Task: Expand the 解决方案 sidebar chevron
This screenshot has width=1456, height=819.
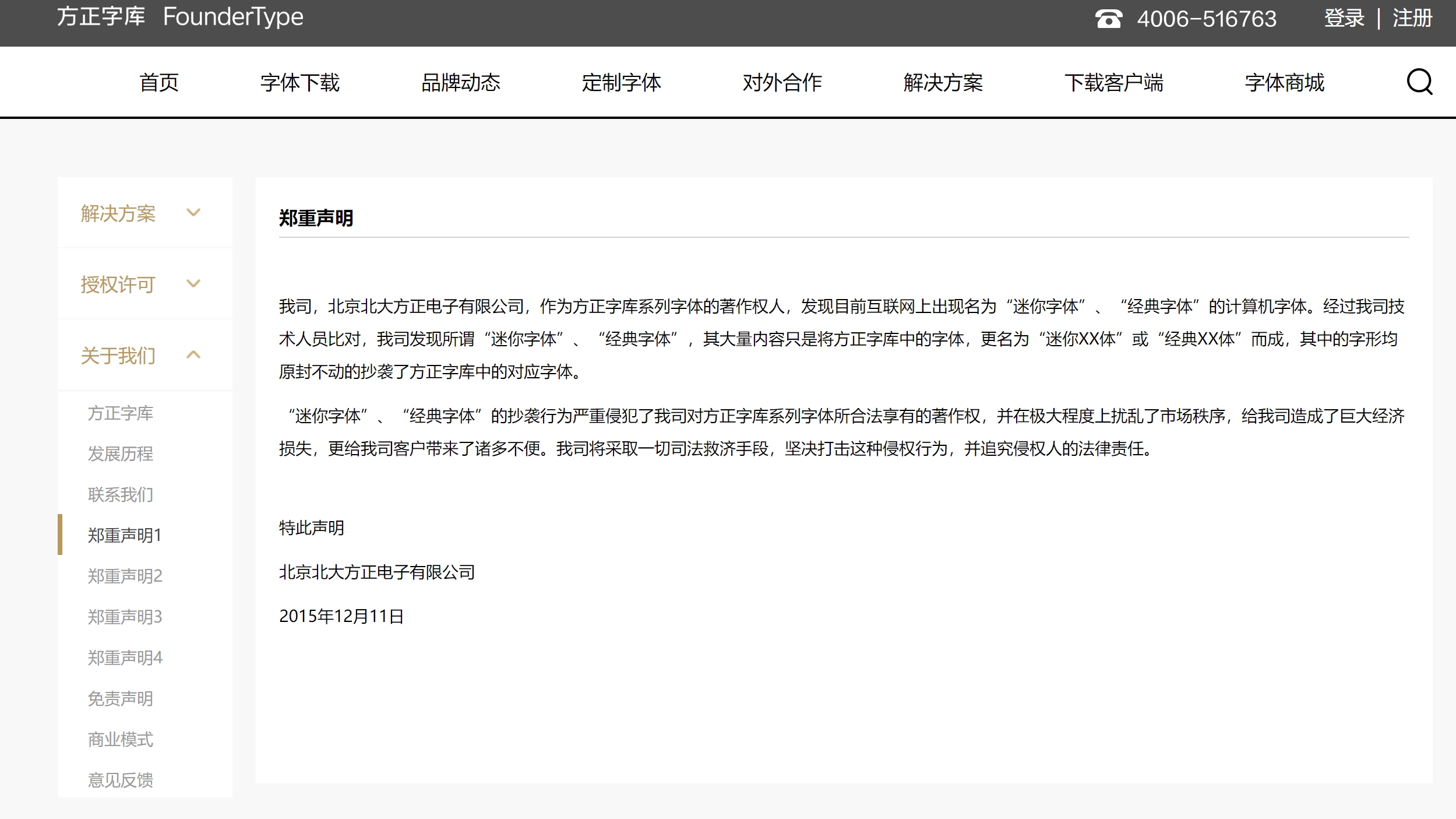Action: [x=193, y=213]
